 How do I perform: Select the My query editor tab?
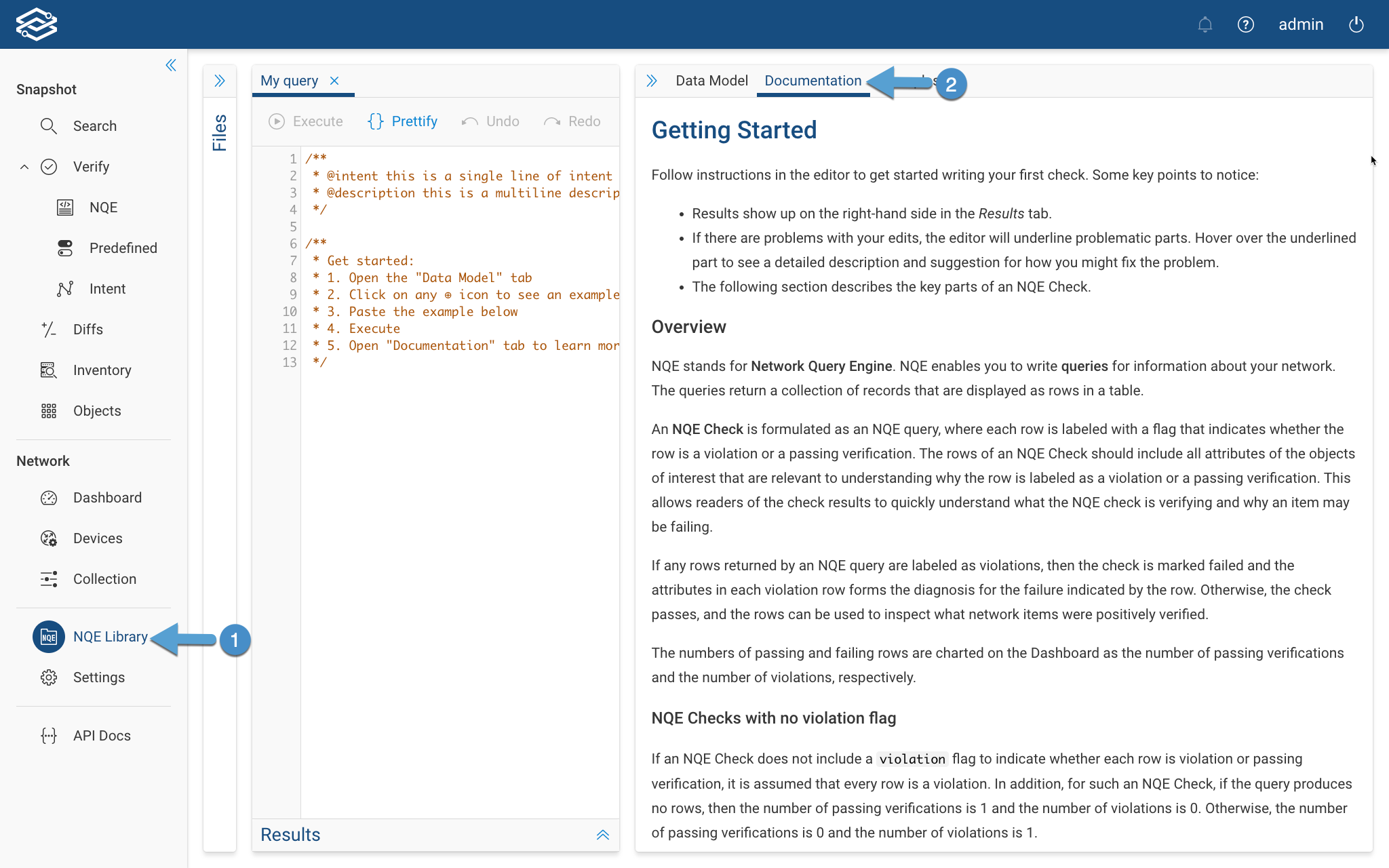click(290, 80)
